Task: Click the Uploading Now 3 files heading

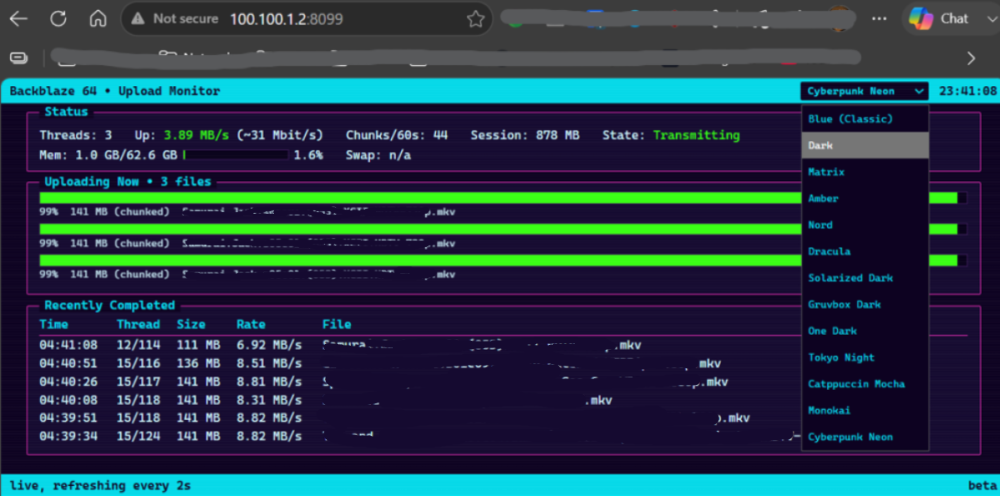Action: pyautogui.click(x=128, y=182)
